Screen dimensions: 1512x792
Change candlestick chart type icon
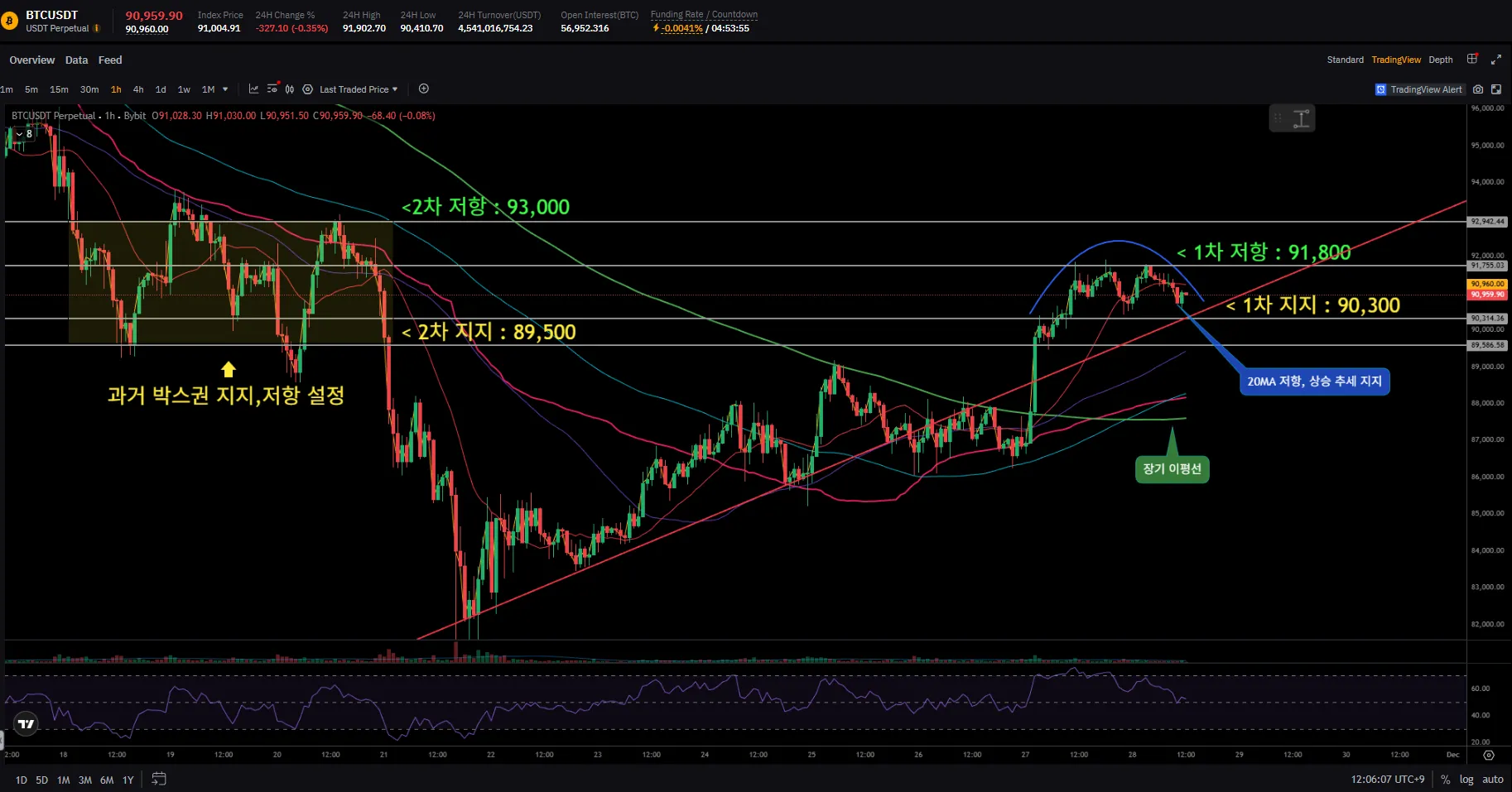click(290, 89)
